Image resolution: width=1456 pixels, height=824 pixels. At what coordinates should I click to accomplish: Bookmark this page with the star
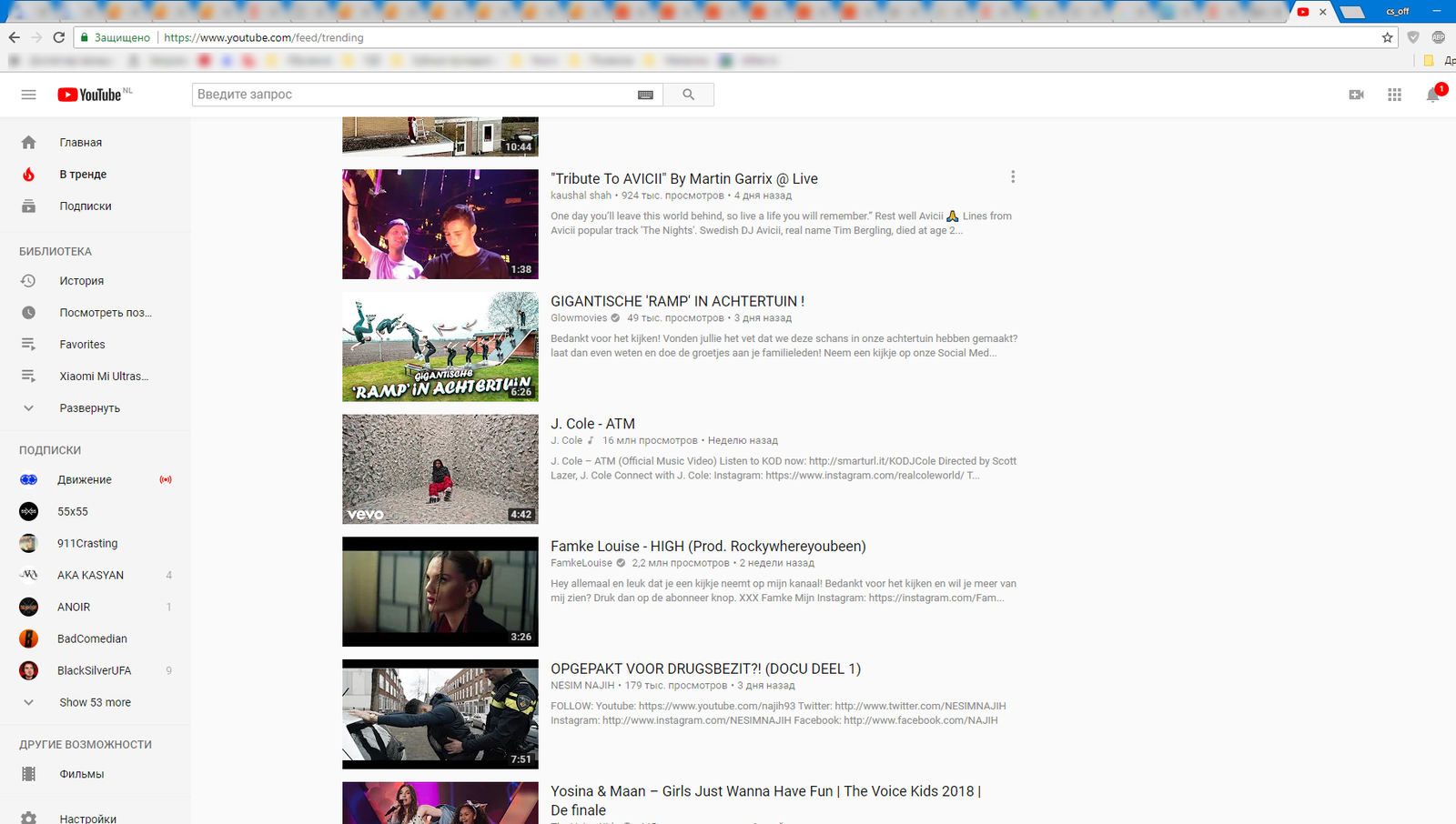(x=1387, y=37)
